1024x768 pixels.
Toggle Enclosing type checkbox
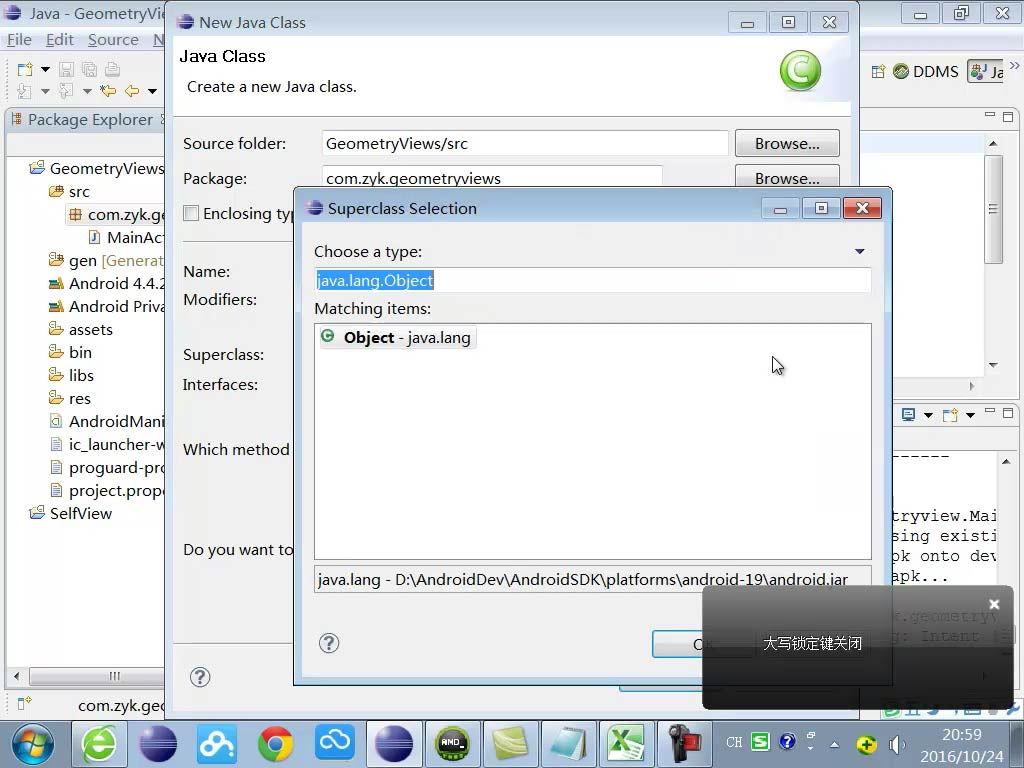pos(191,213)
